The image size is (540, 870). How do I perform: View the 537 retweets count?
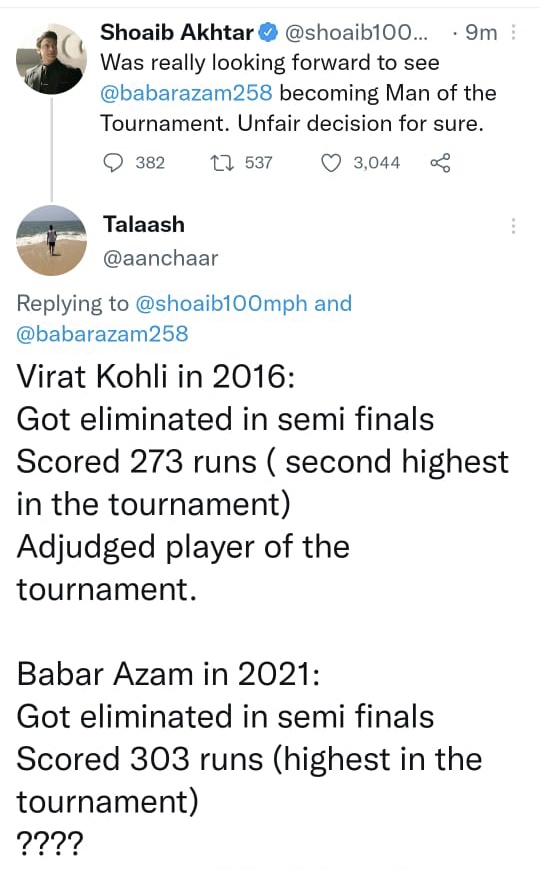coord(259,163)
